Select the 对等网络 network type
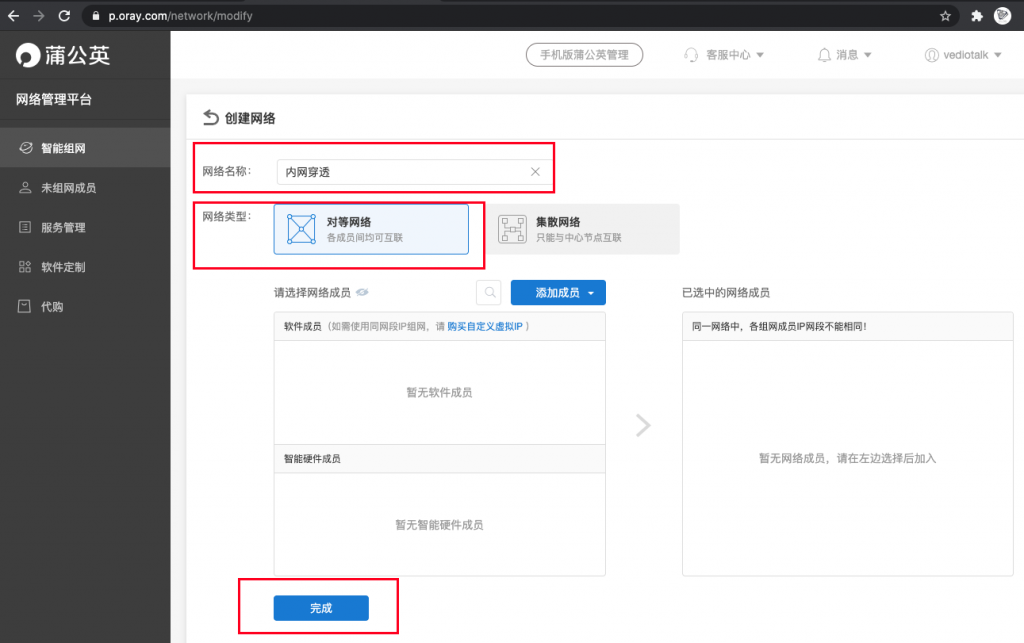Image resolution: width=1024 pixels, height=643 pixels. tap(370, 229)
